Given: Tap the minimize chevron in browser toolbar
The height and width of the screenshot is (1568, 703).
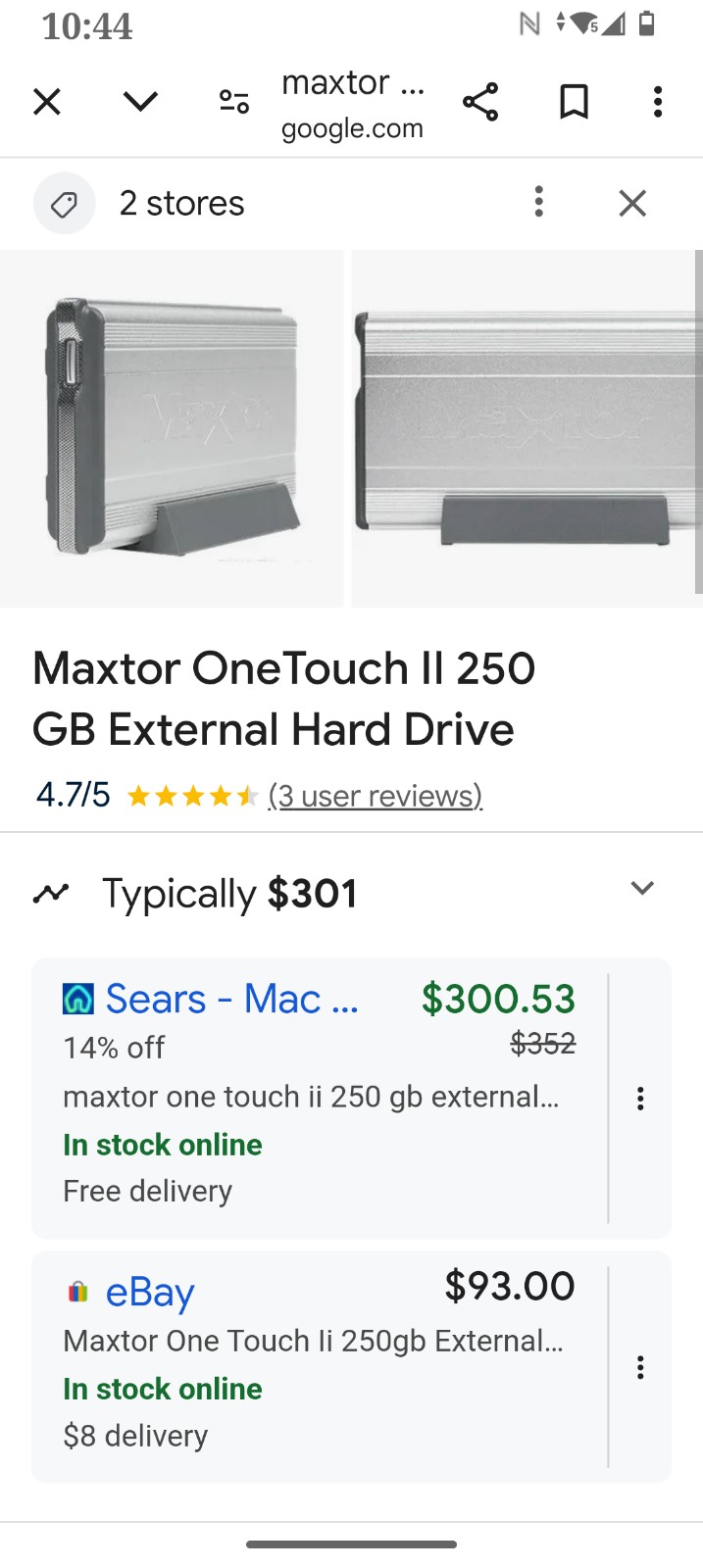Looking at the screenshot, I should [x=140, y=101].
